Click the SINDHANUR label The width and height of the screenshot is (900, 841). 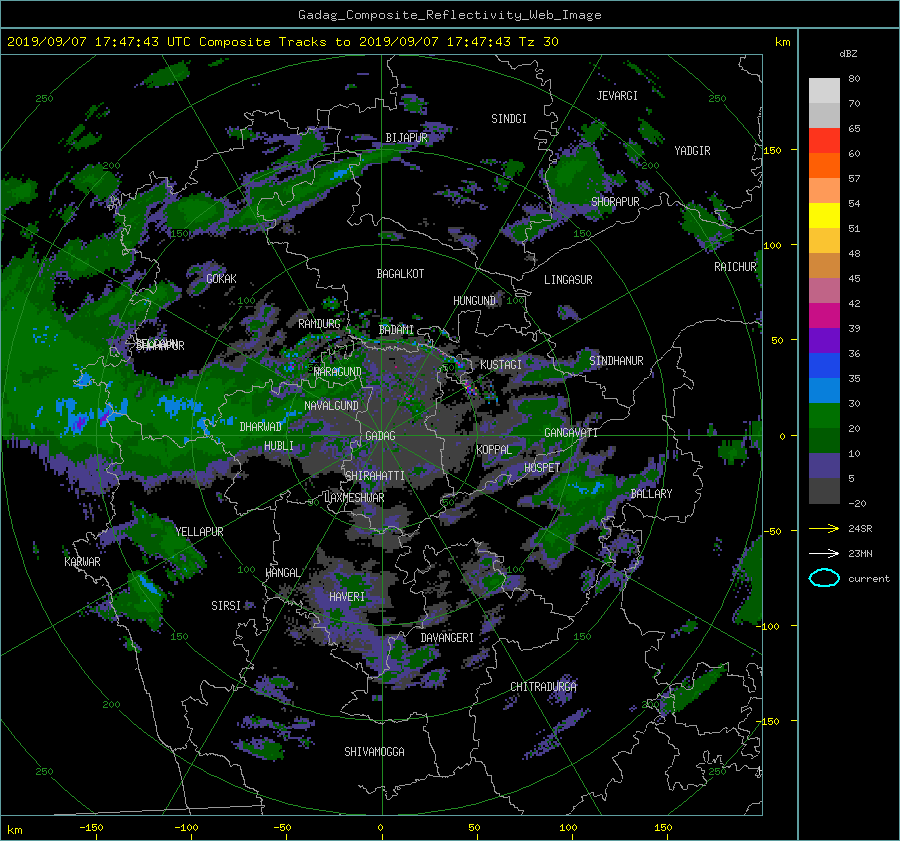(616, 361)
